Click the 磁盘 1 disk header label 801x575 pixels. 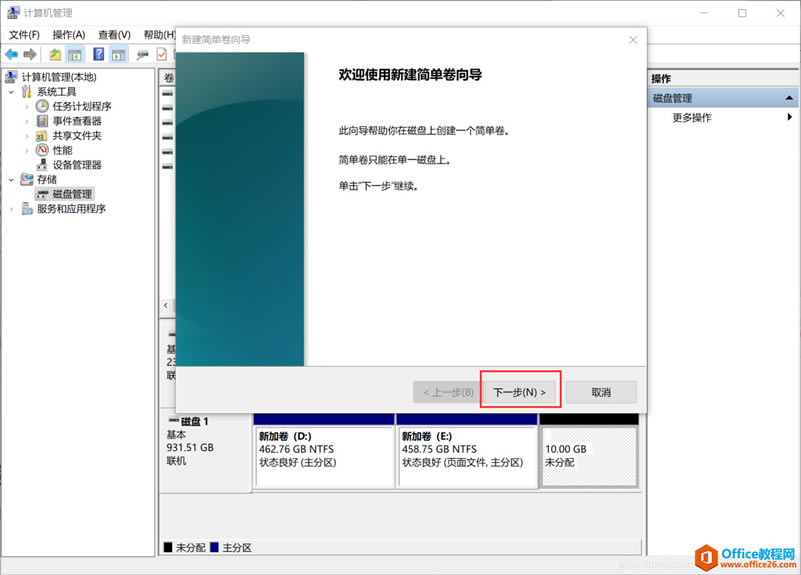(195, 421)
